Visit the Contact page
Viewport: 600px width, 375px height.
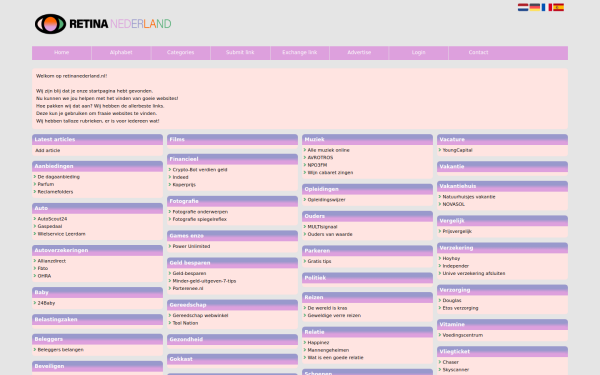click(478, 52)
